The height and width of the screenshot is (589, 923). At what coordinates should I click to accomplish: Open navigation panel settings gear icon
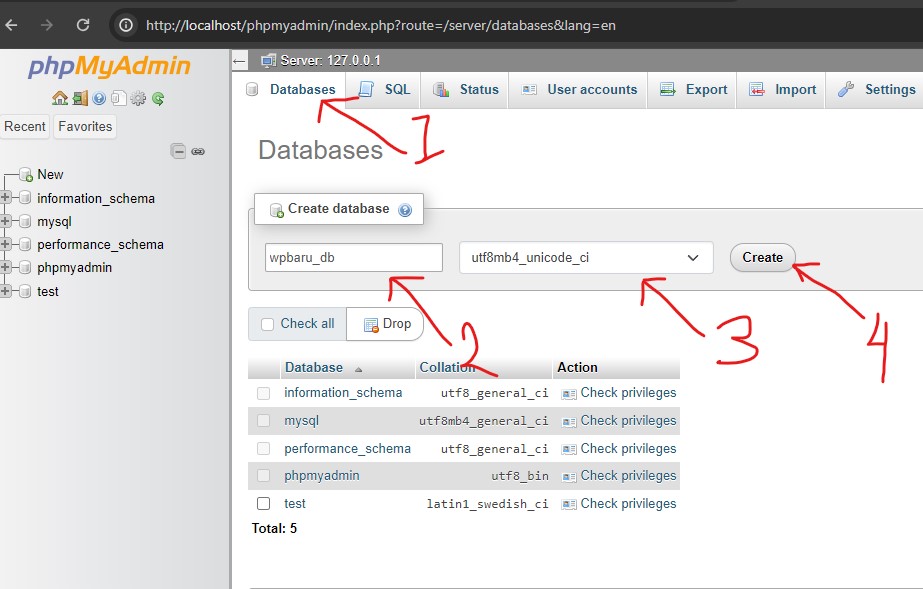pos(138,98)
